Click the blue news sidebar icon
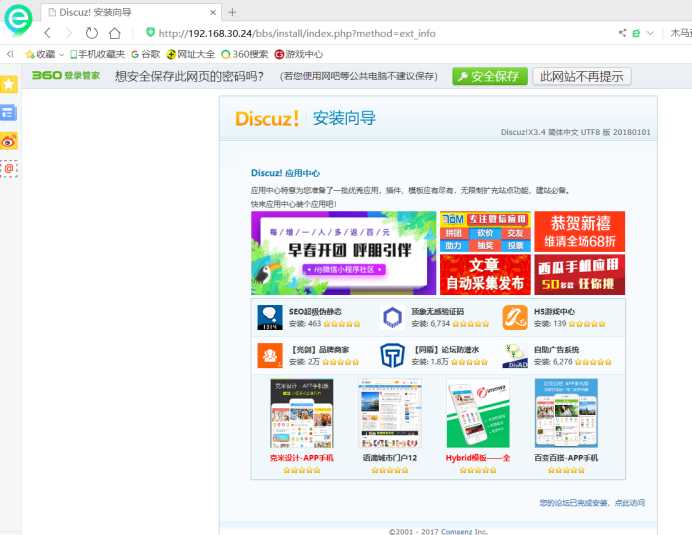This screenshot has width=692, height=535. pos(8,113)
